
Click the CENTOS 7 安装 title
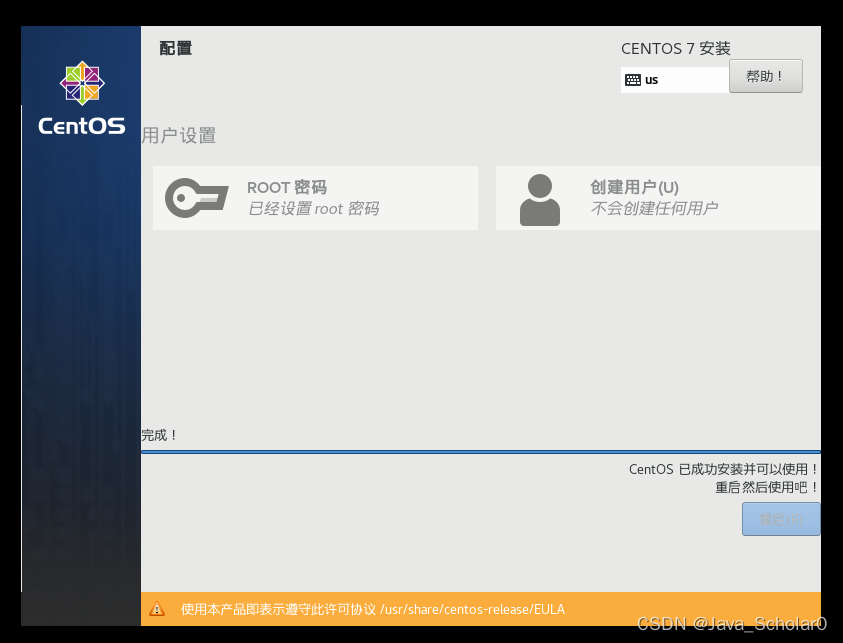pyautogui.click(x=676, y=48)
